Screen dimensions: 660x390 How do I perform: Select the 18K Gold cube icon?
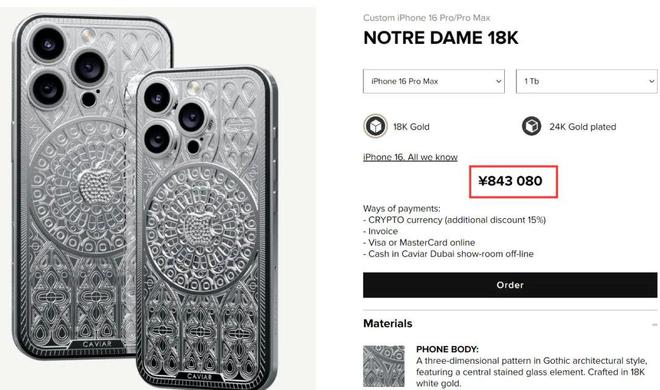[375, 126]
